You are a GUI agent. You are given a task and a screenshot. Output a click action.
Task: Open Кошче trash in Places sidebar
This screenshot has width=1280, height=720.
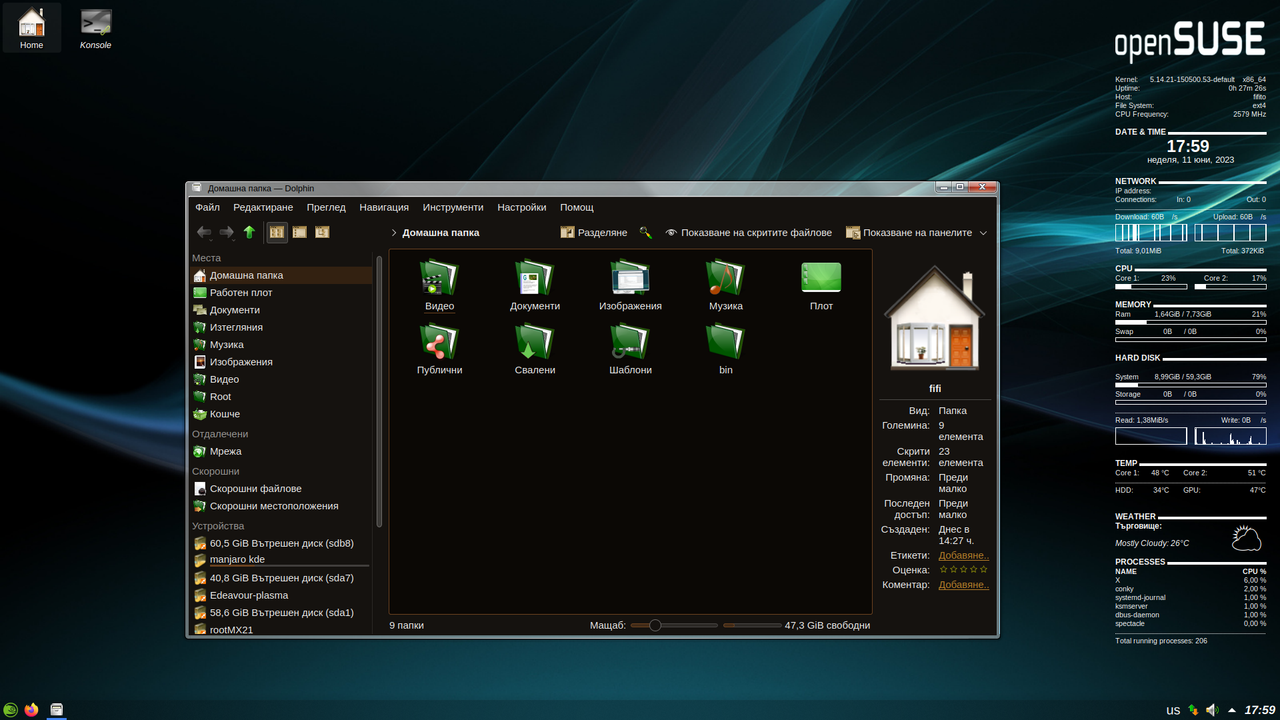(x=281, y=414)
